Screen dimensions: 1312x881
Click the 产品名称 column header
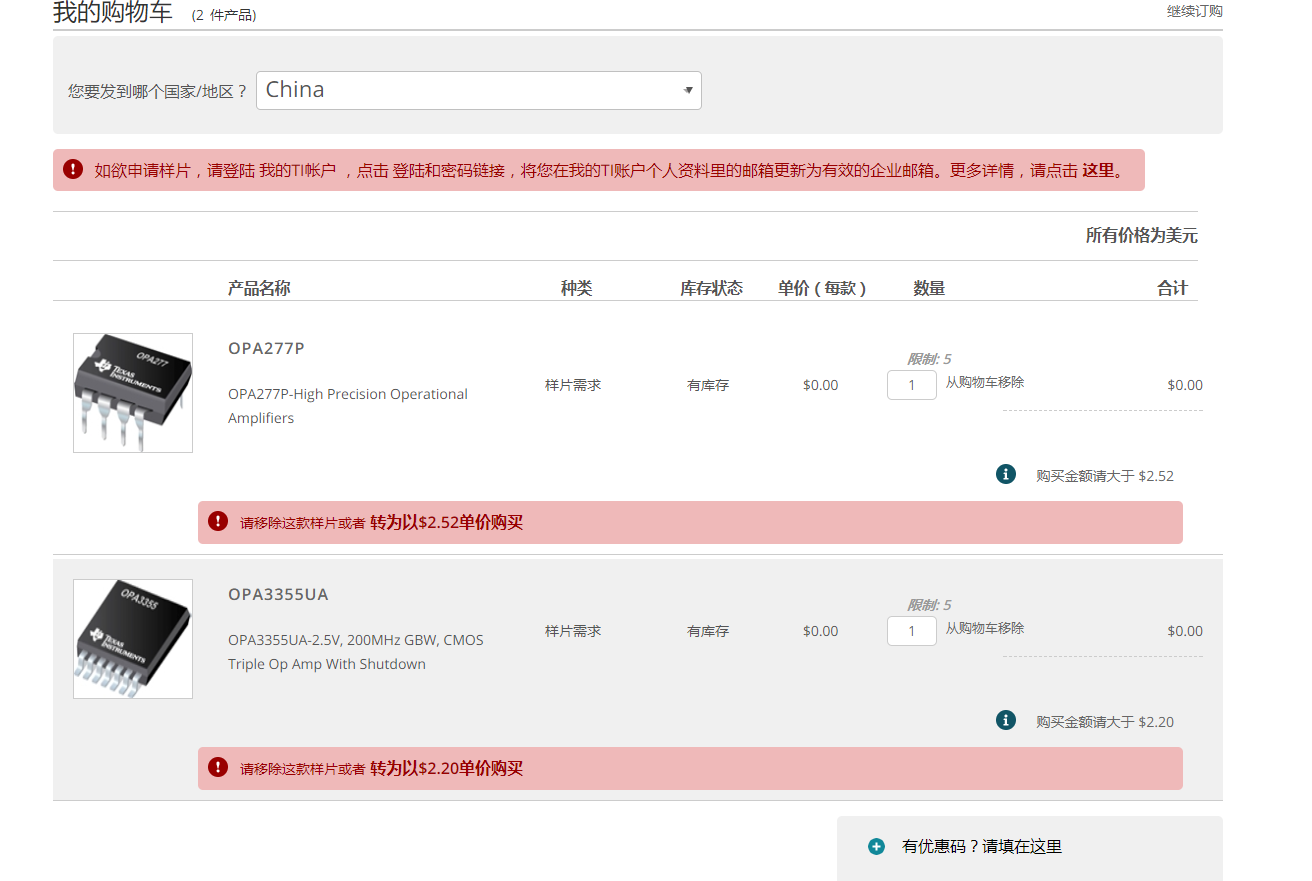coord(259,288)
